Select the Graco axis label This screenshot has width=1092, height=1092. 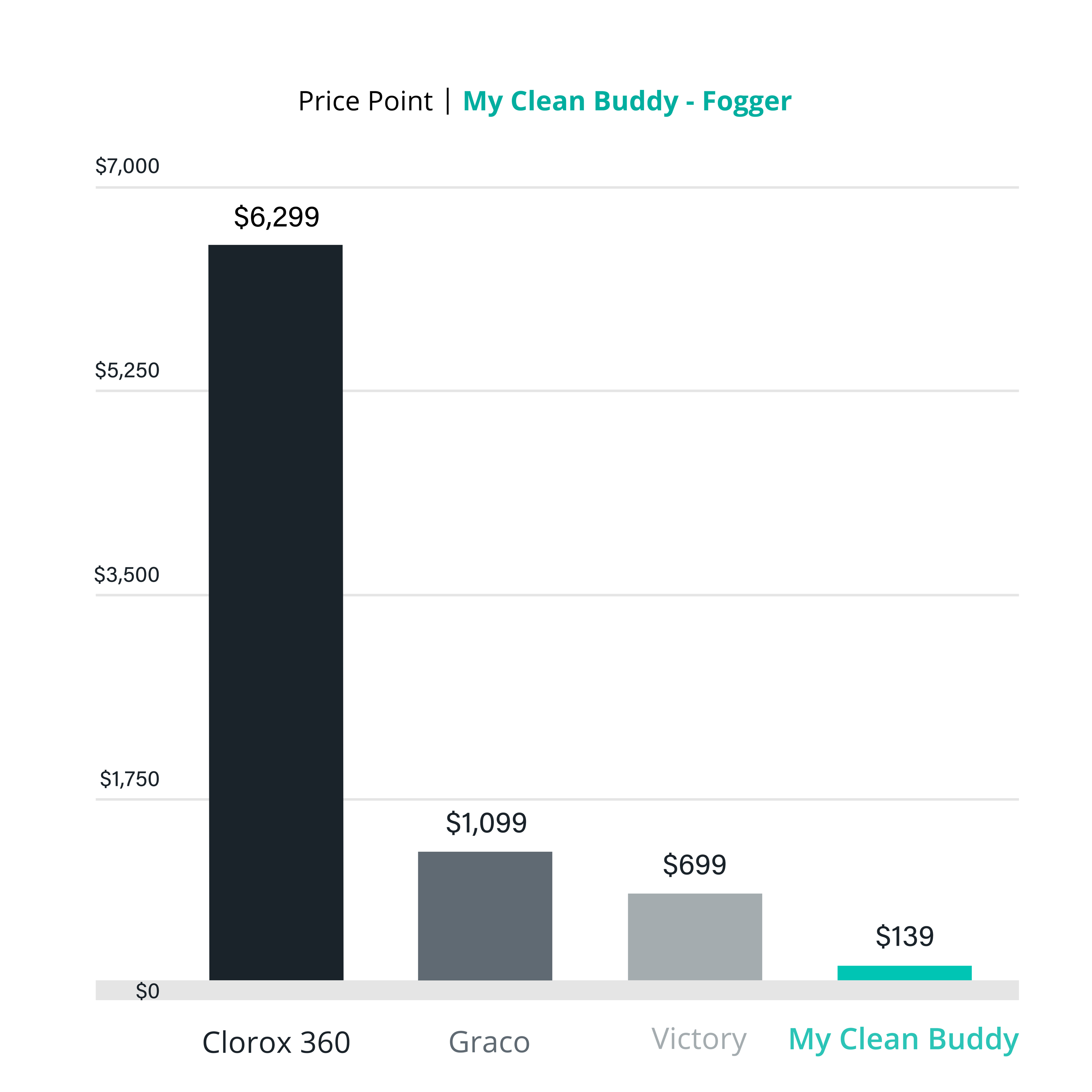490,1042
